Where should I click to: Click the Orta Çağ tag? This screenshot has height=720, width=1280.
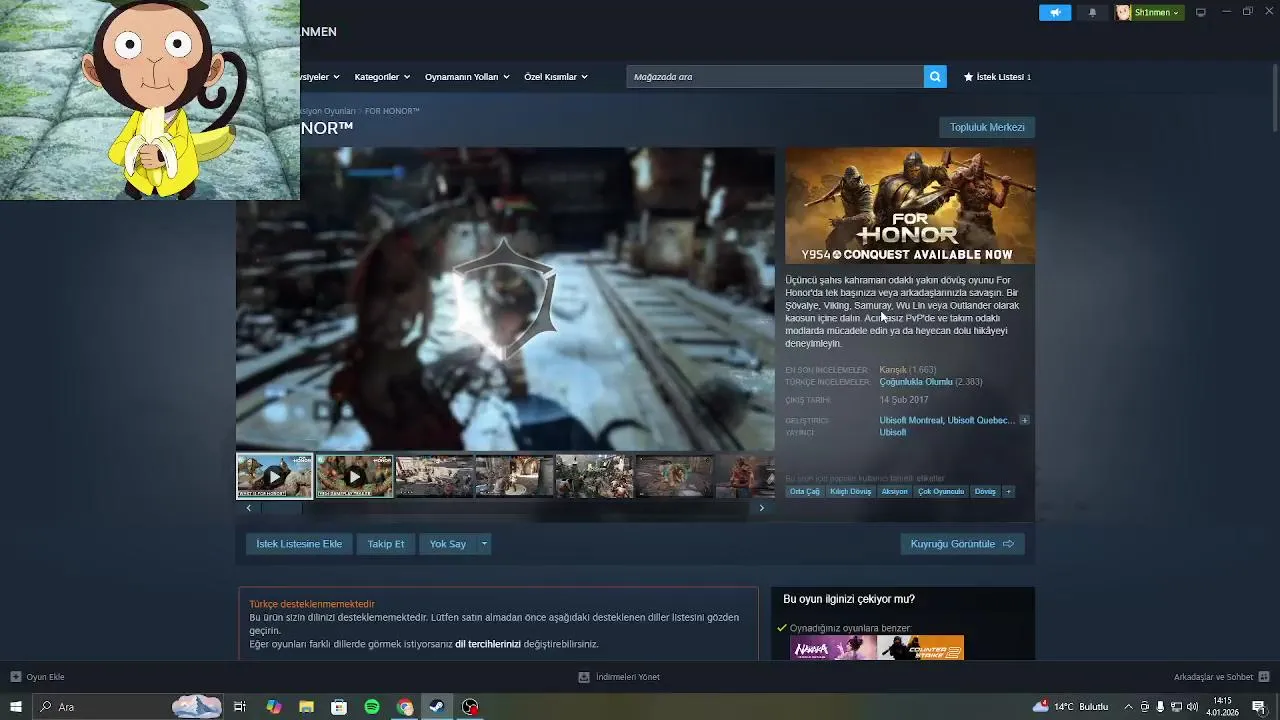[804, 491]
